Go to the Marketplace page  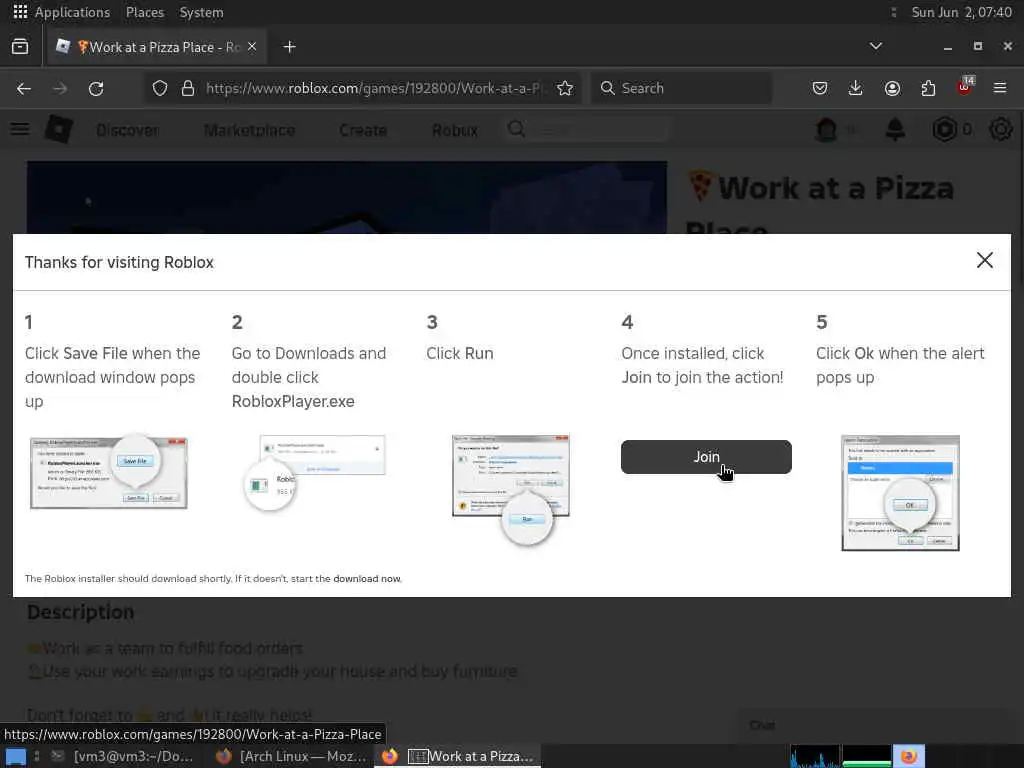tap(249, 130)
